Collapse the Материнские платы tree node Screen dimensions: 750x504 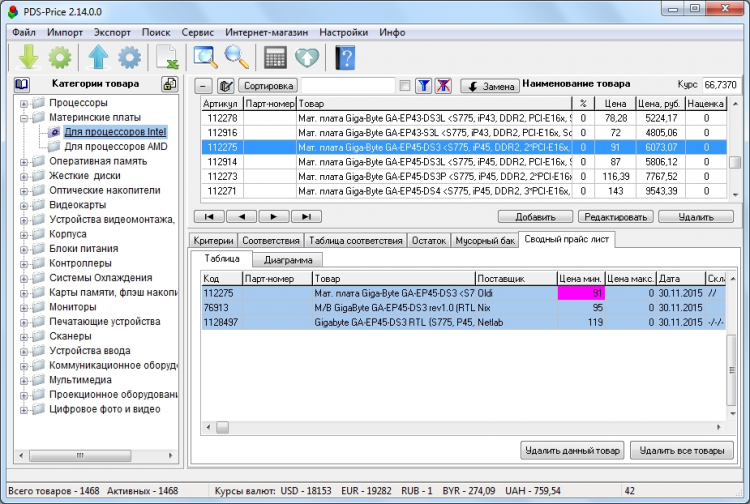click(24, 117)
